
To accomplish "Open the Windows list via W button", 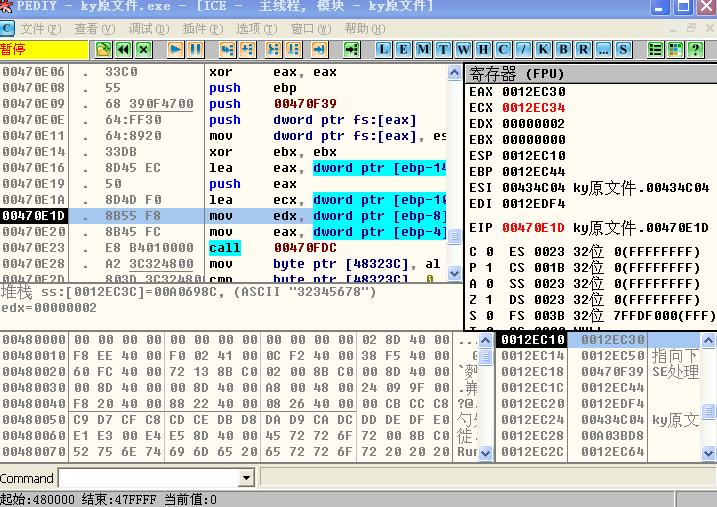I will pos(463,49).
